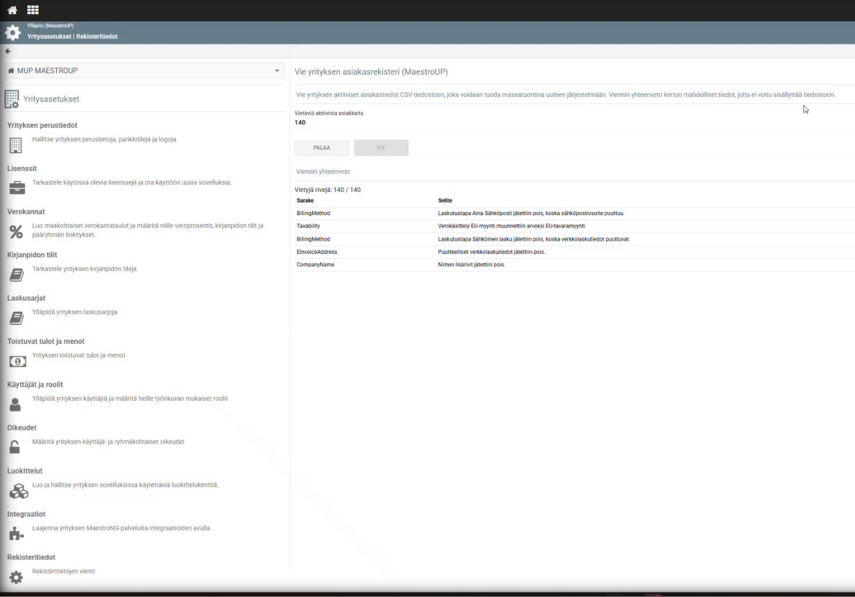This screenshot has height=597, width=855.
Task: Select the Luokittelut heading
Action: 25,471
